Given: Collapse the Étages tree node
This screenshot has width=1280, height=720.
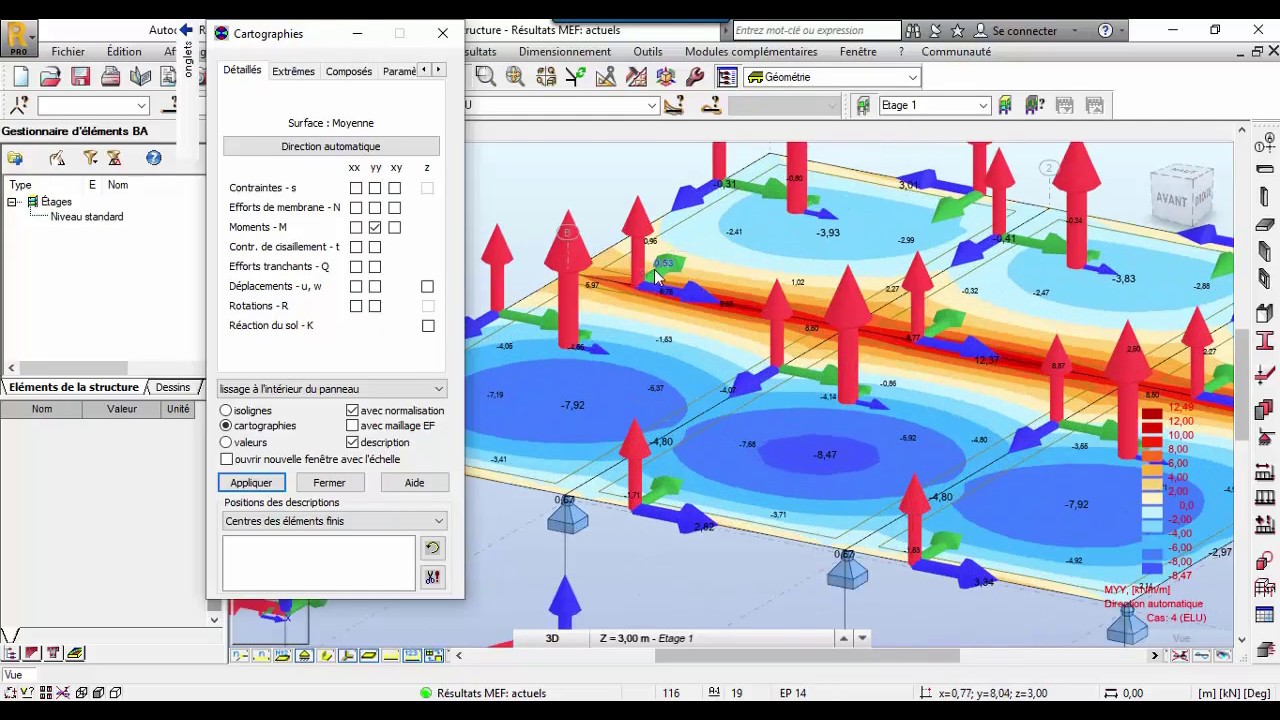Looking at the screenshot, I should pyautogui.click(x=12, y=202).
